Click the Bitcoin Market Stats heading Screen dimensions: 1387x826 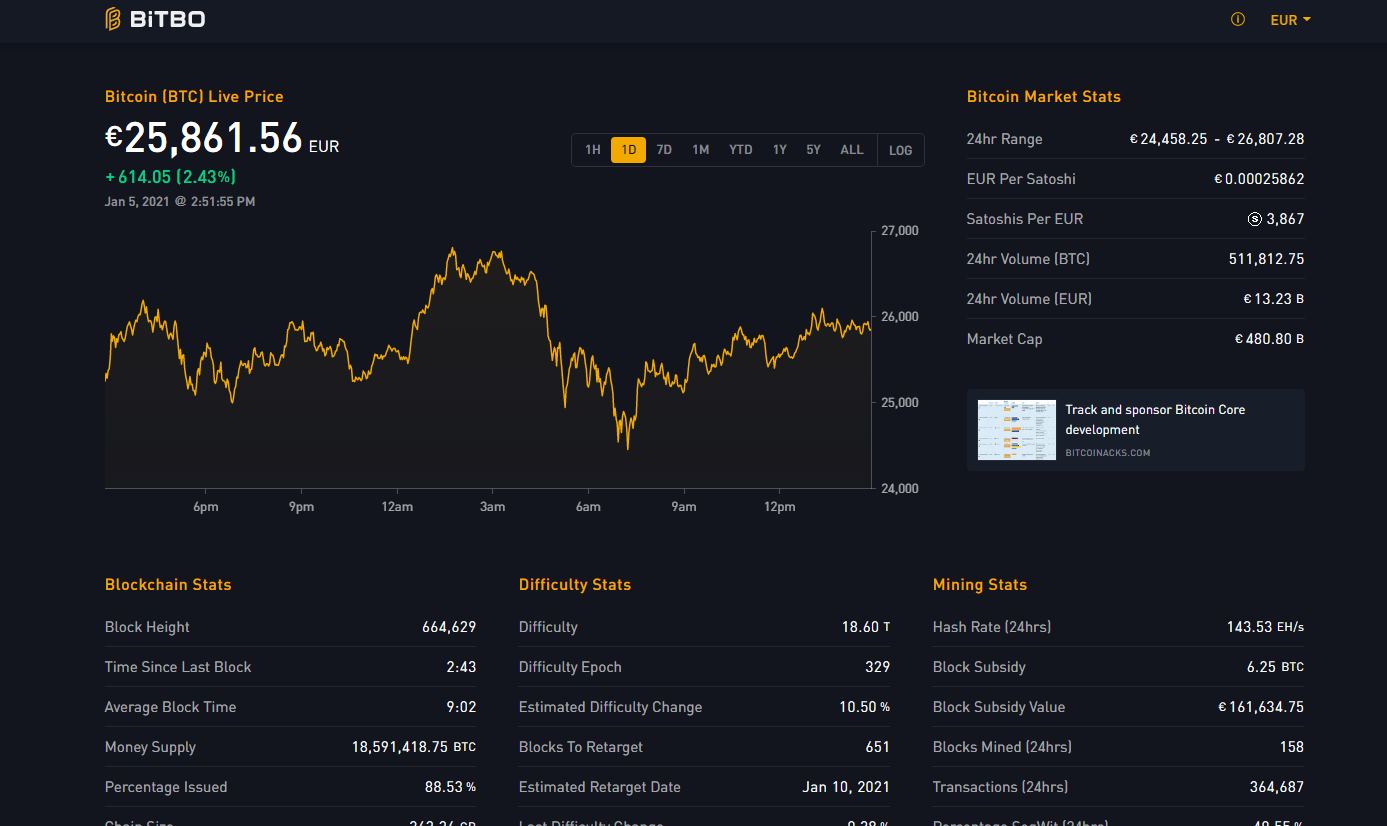(1043, 97)
